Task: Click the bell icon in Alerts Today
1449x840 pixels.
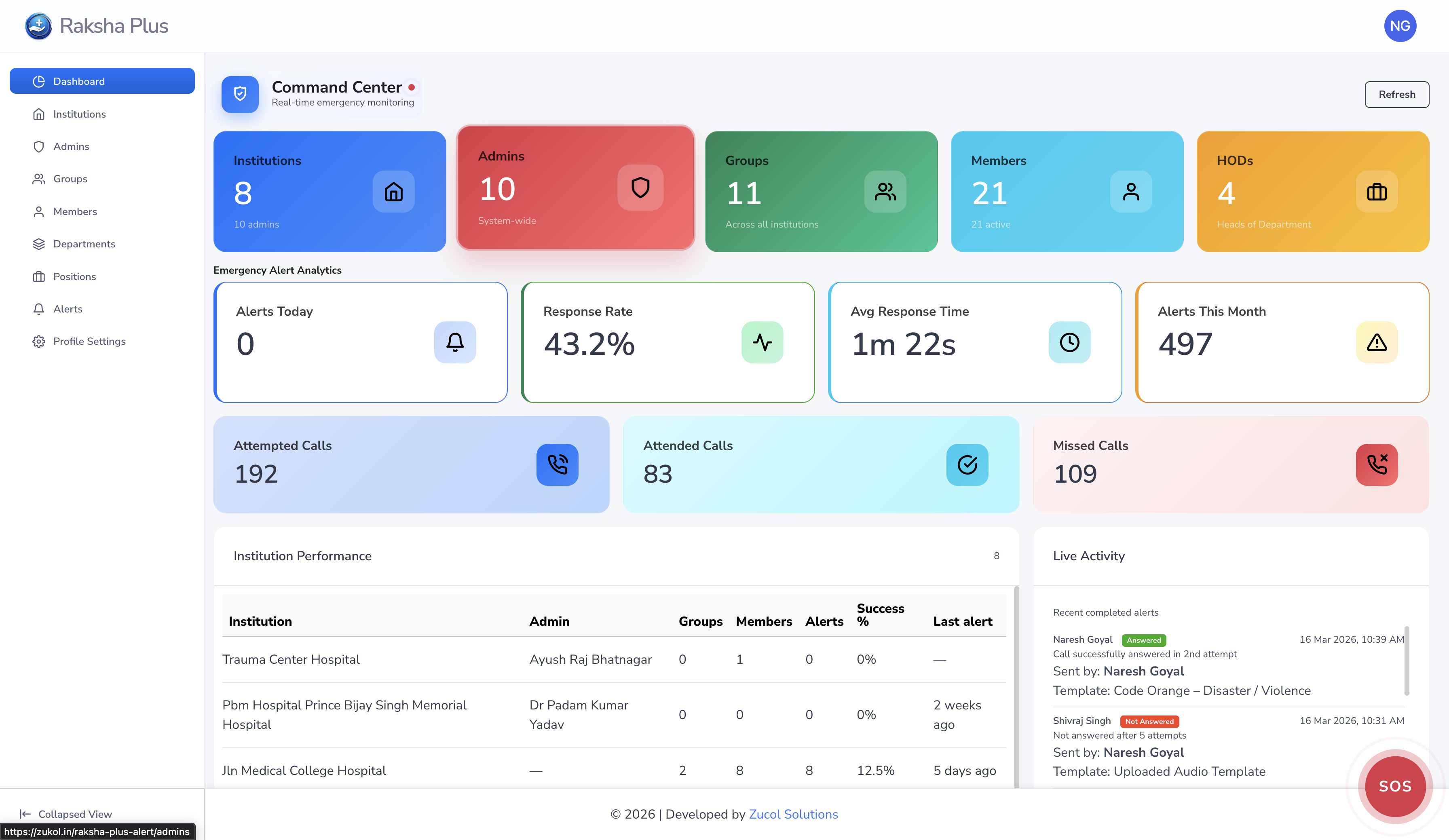Action: click(455, 342)
